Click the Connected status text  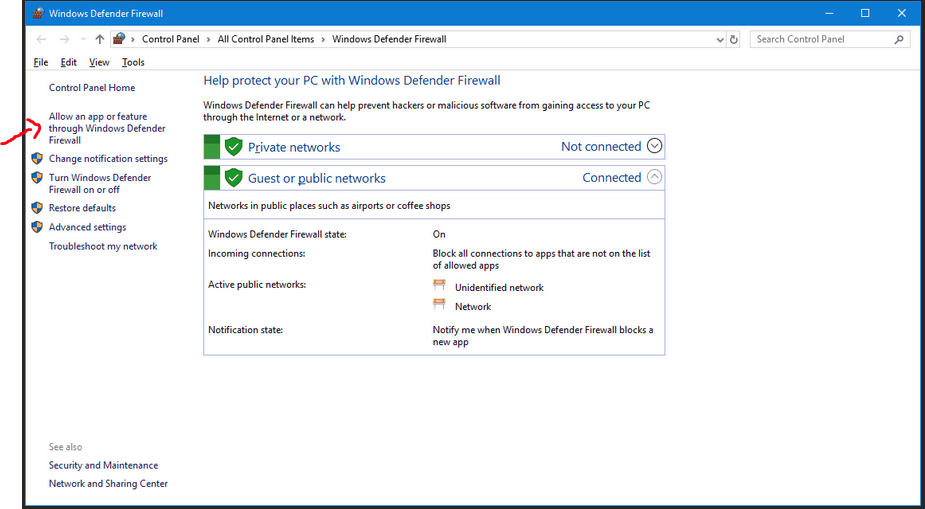pos(612,177)
